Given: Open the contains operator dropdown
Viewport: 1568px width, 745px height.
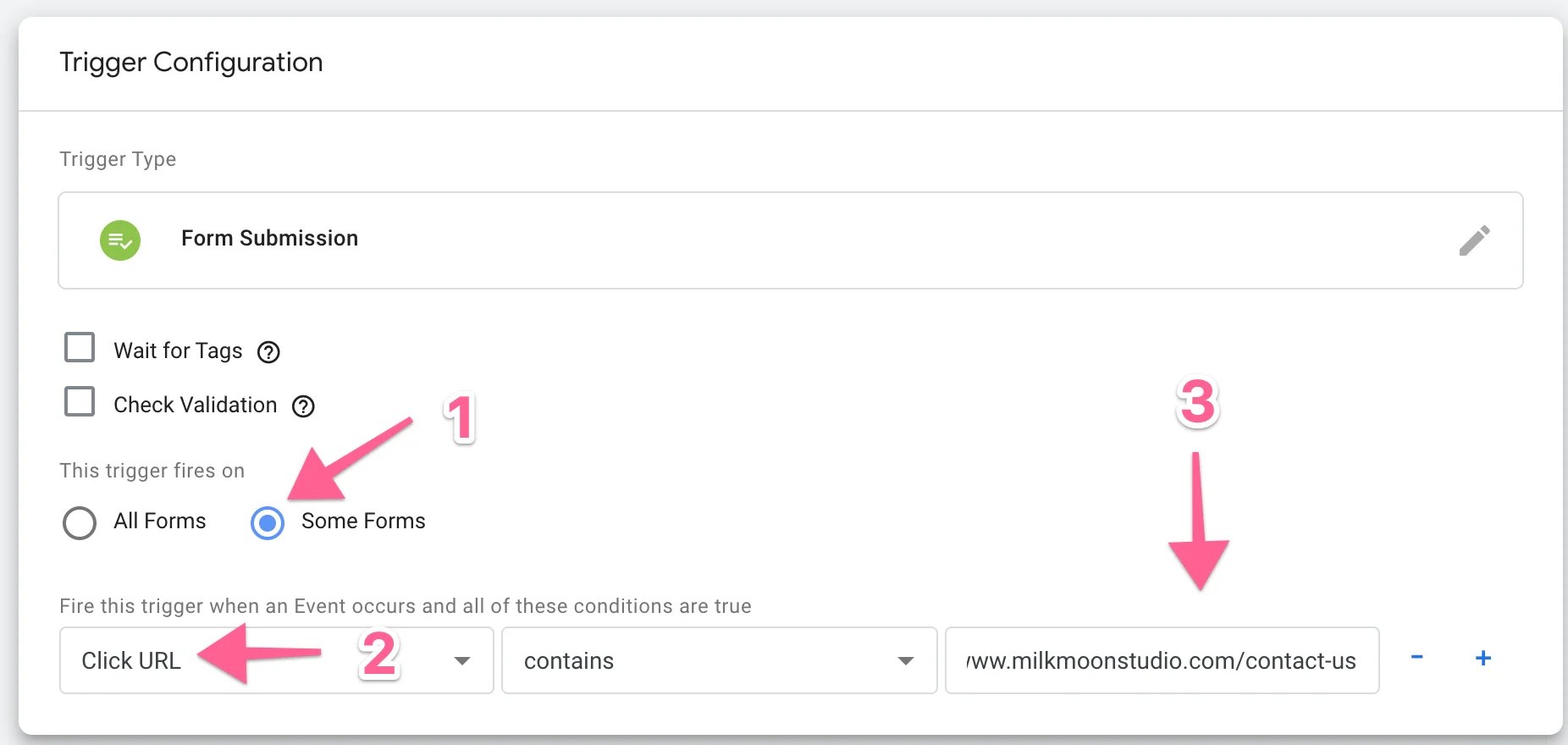Looking at the screenshot, I should (719, 661).
